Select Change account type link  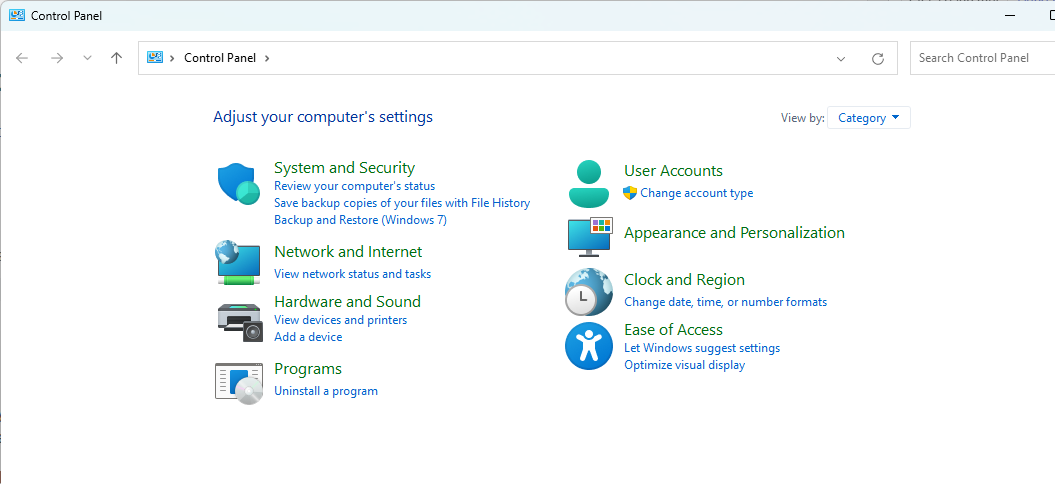pos(696,193)
